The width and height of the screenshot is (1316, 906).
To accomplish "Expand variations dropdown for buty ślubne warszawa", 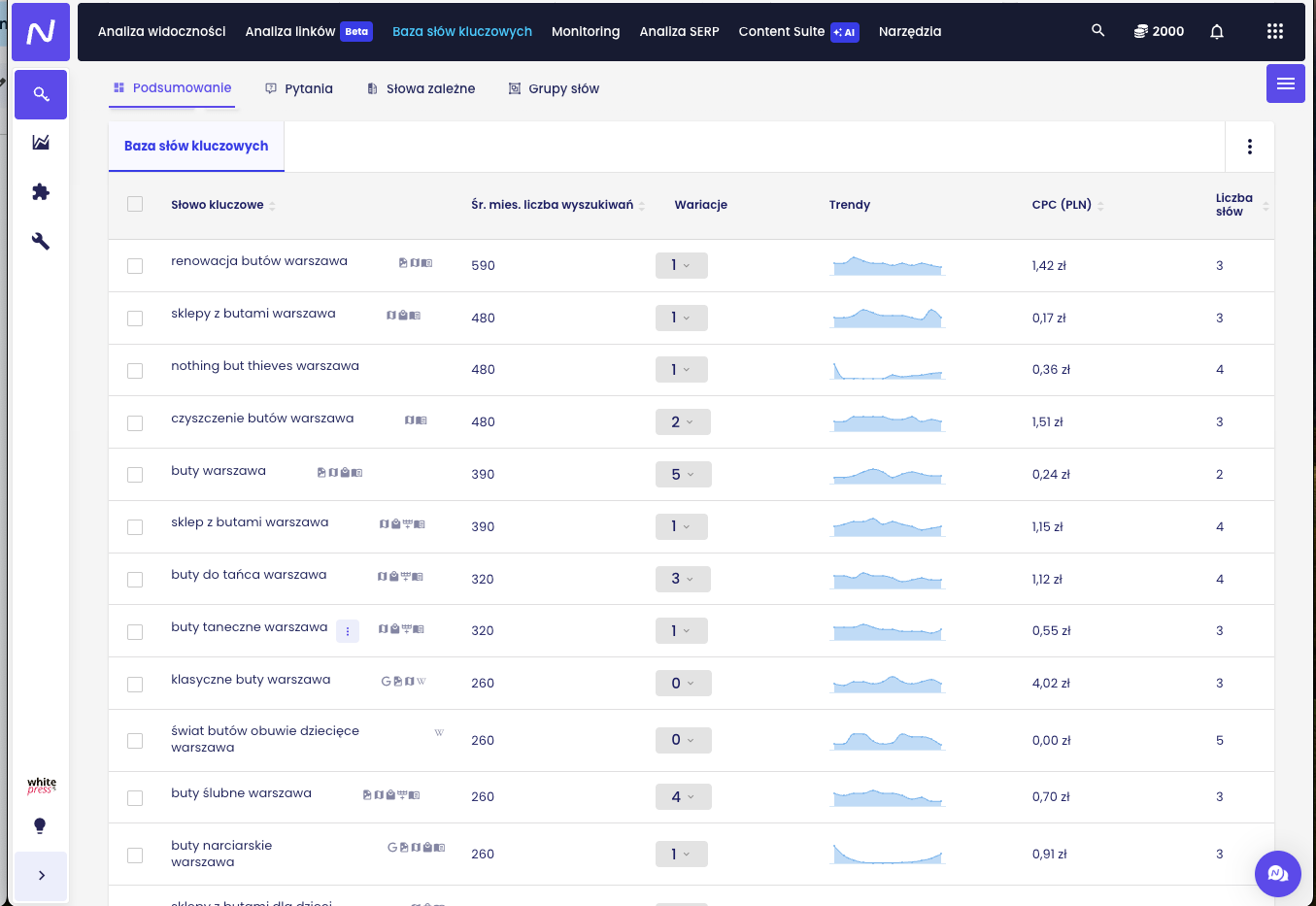I will (683, 797).
